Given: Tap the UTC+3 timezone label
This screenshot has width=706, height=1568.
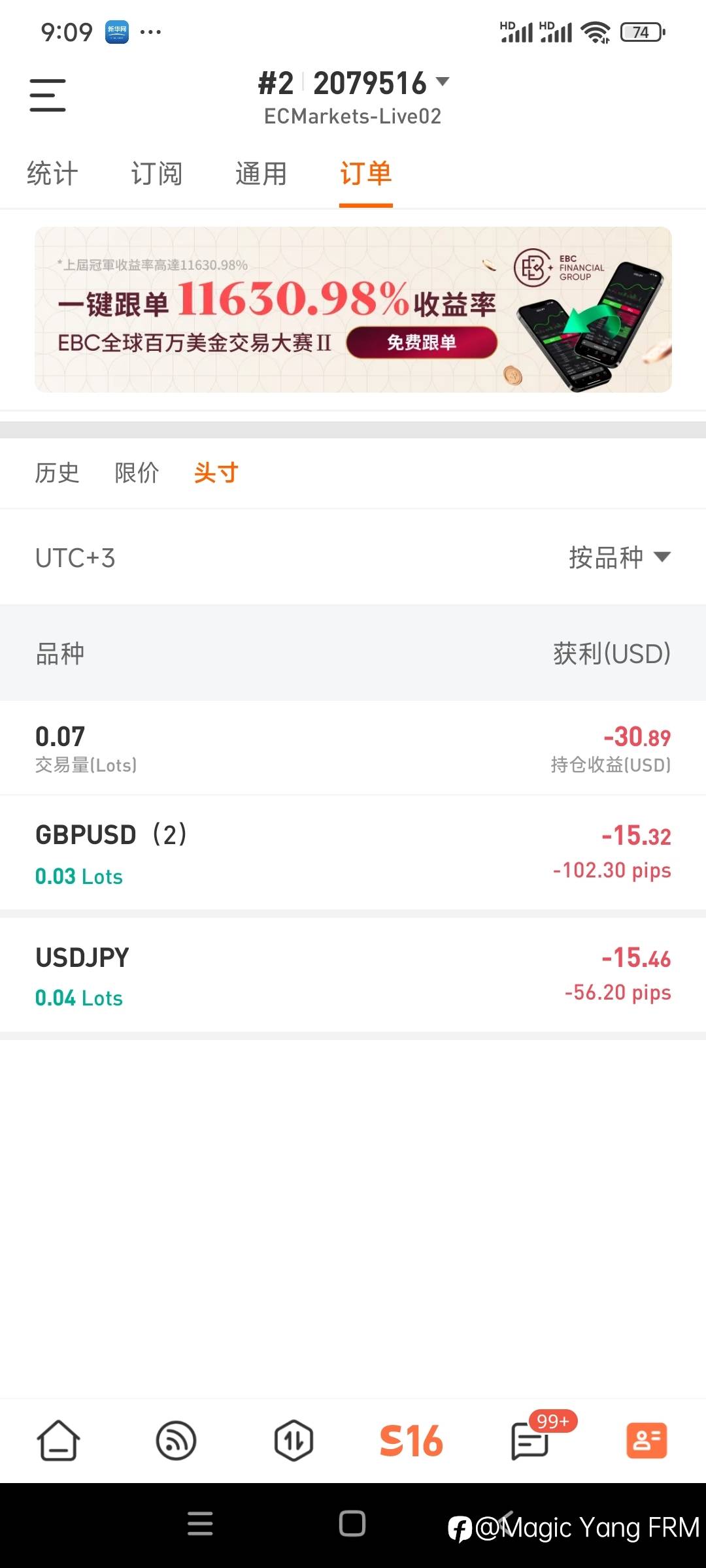Looking at the screenshot, I should click(x=75, y=558).
